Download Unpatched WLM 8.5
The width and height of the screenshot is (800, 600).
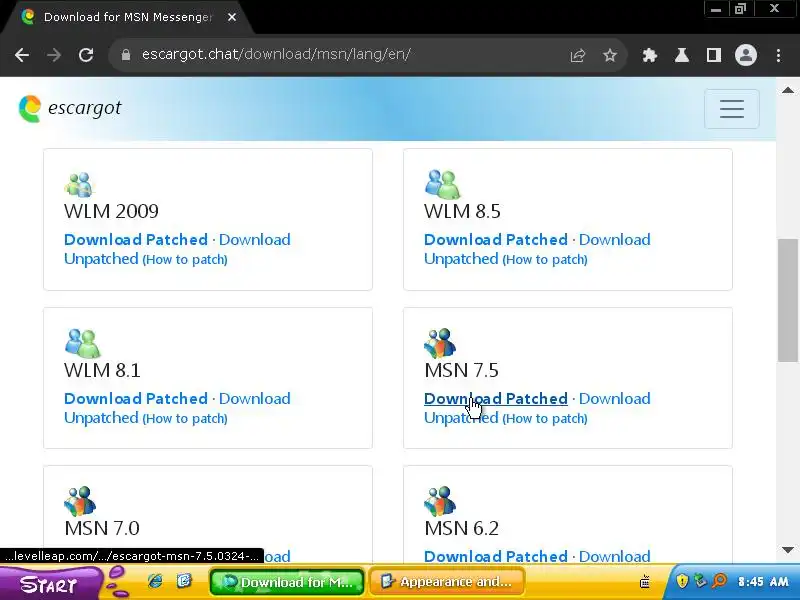click(x=537, y=249)
